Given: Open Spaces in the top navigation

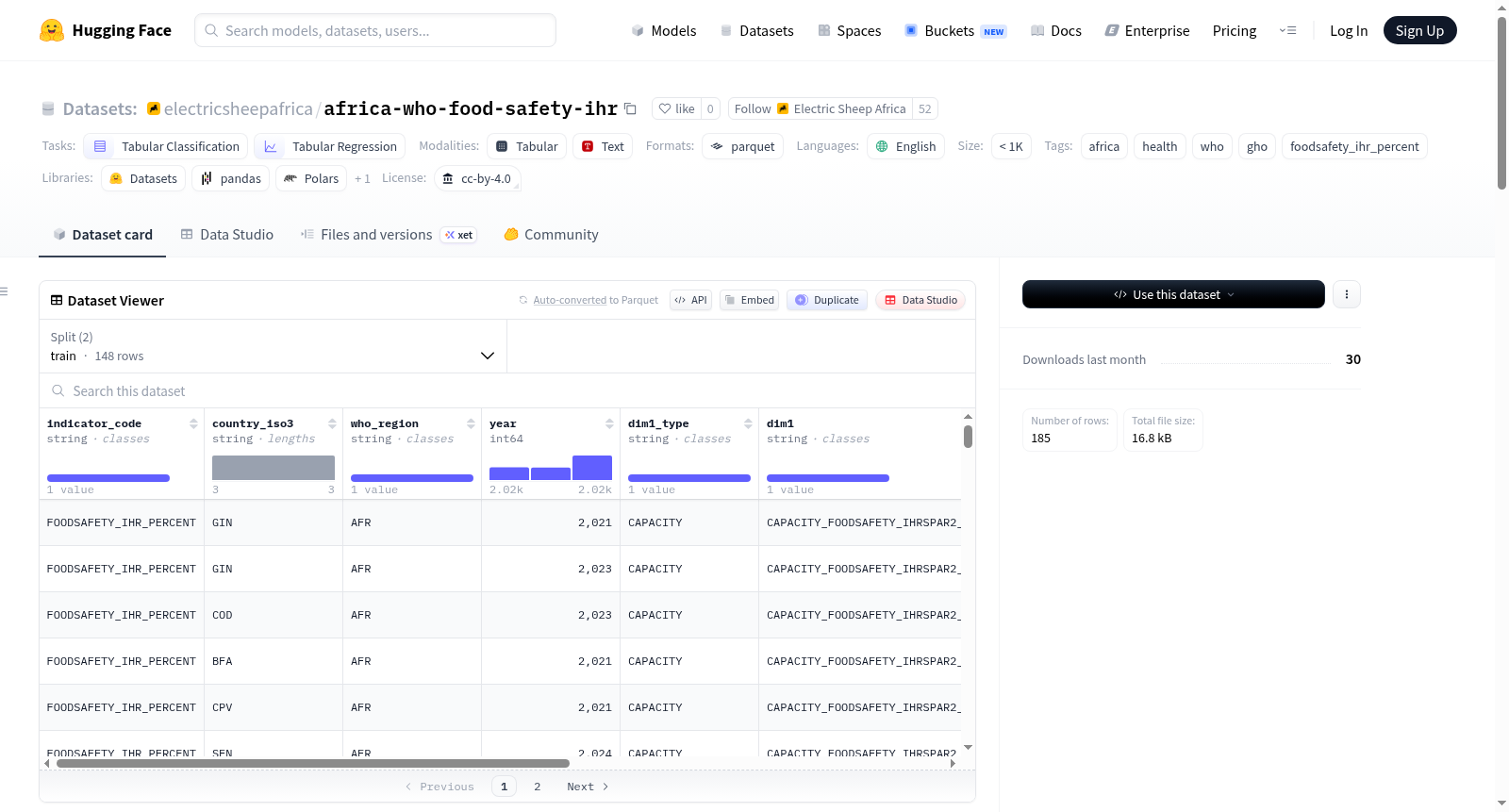Looking at the screenshot, I should click(849, 30).
